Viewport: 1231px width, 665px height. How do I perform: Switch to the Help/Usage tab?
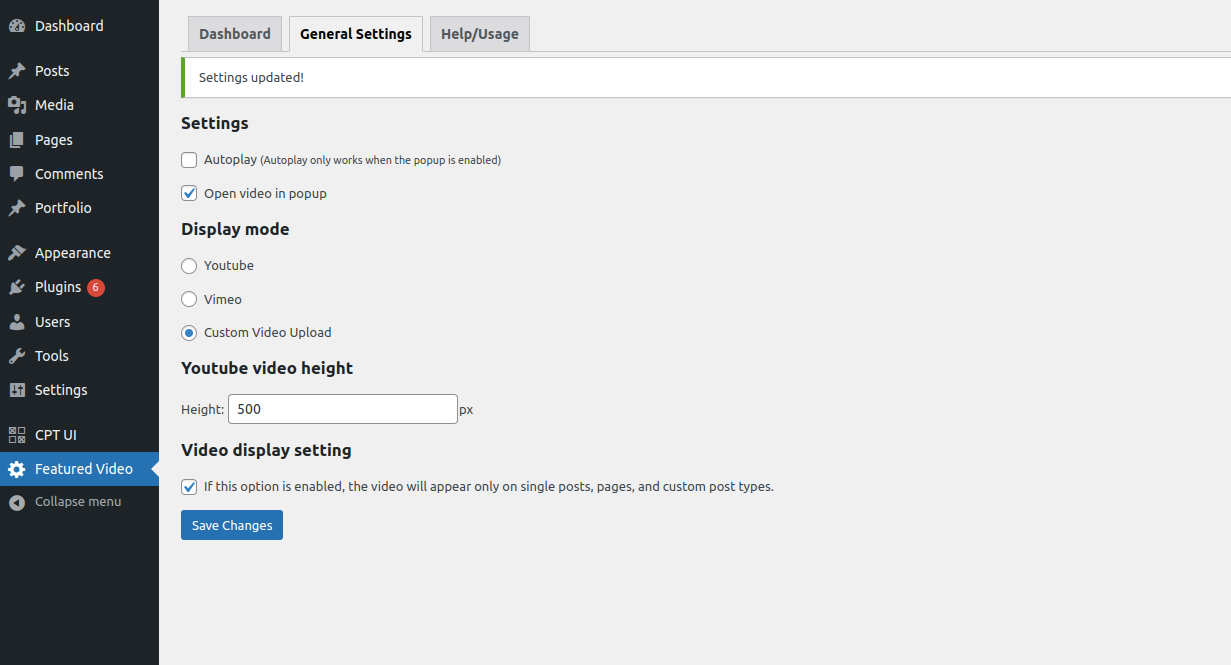click(x=479, y=34)
